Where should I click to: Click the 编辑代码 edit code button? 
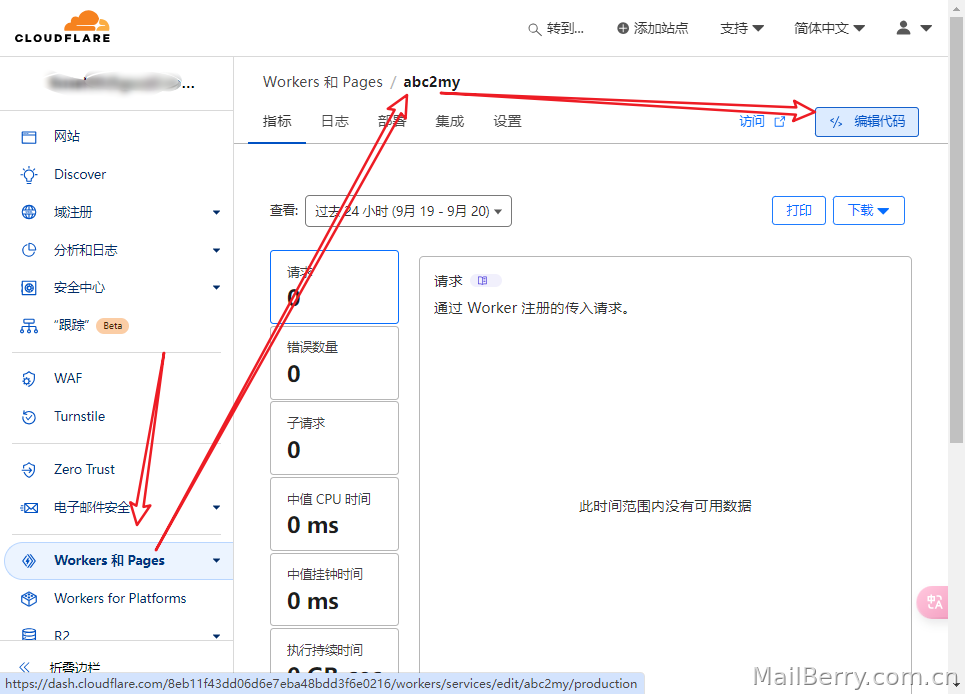[x=867, y=122]
